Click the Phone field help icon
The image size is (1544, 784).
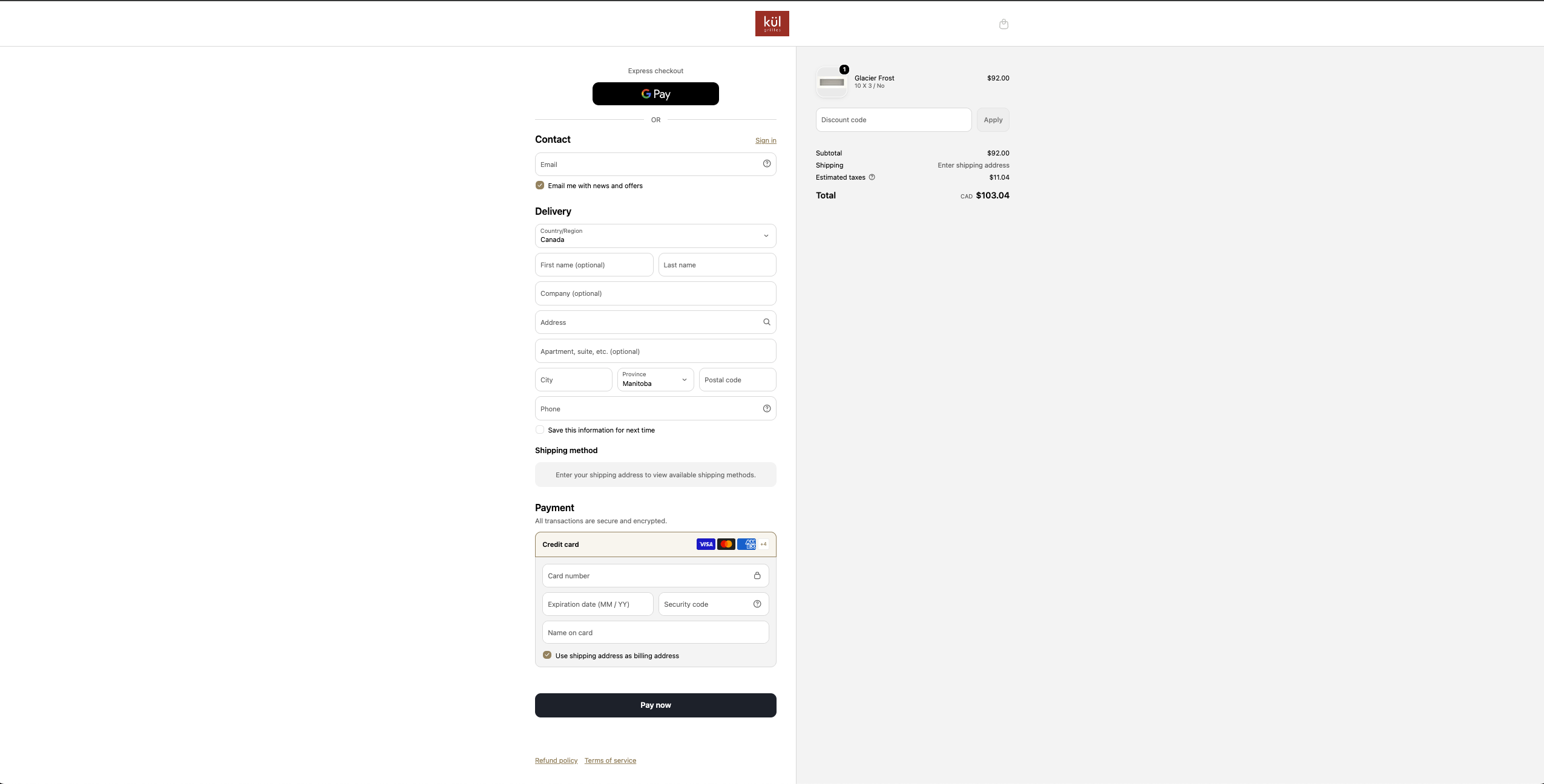767,409
